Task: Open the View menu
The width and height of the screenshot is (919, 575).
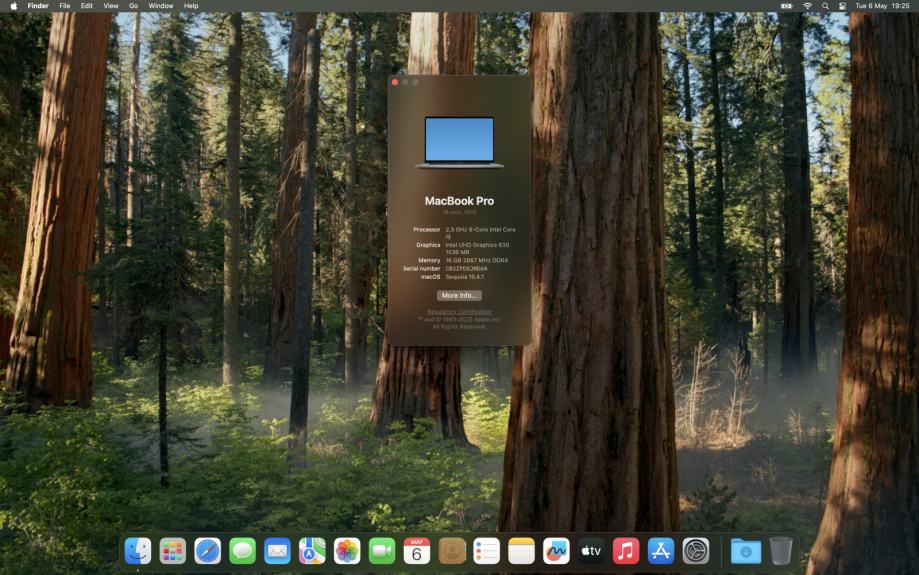Action: click(x=111, y=6)
